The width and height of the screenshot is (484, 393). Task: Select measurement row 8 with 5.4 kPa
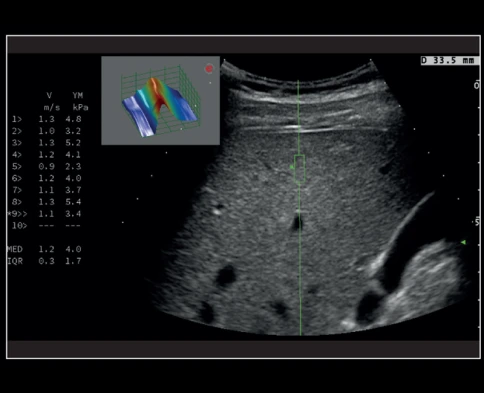pyautogui.click(x=47, y=202)
